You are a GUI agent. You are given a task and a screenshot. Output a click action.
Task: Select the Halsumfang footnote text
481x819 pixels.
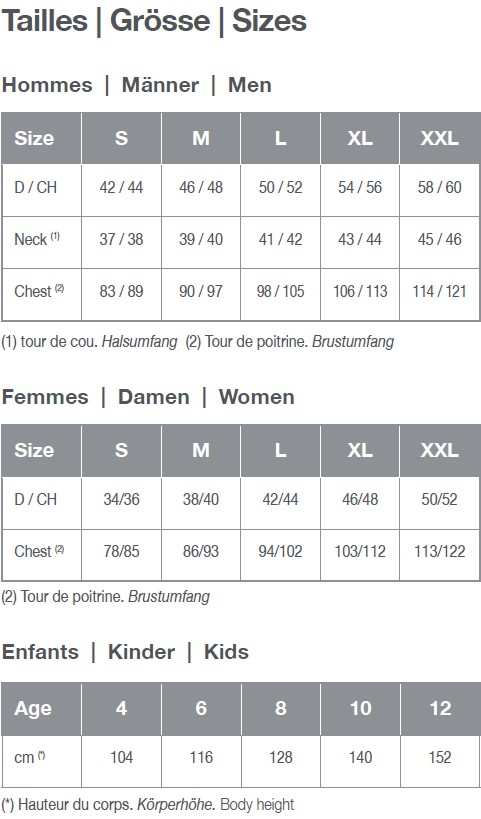pos(139,342)
